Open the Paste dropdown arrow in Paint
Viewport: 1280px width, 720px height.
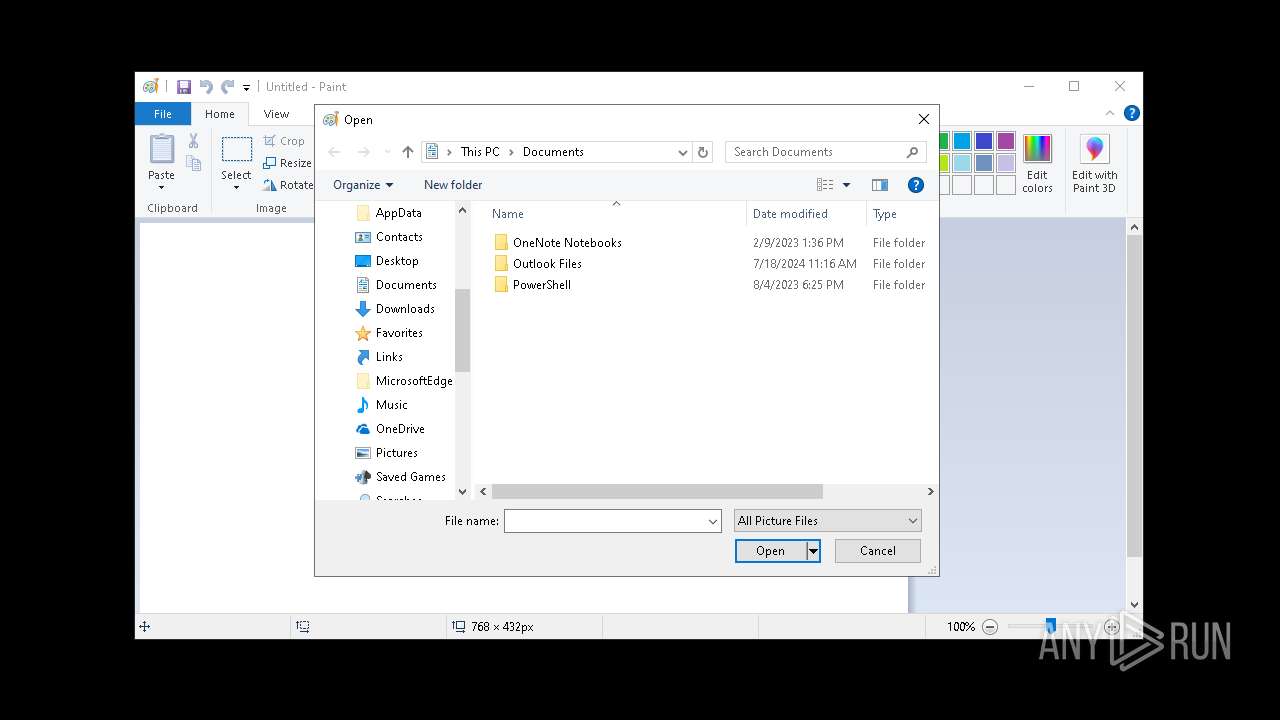tap(161, 188)
